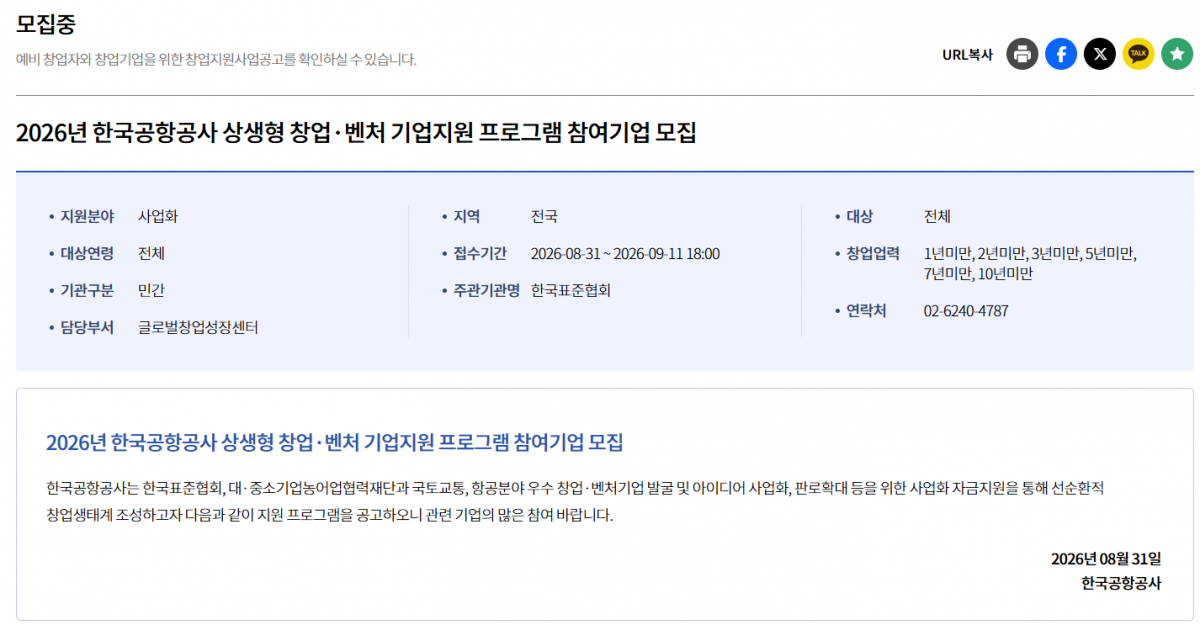The width and height of the screenshot is (1200, 625).
Task: Click the 연락처 phone number 02-6240-4787
Action: pyautogui.click(x=966, y=311)
